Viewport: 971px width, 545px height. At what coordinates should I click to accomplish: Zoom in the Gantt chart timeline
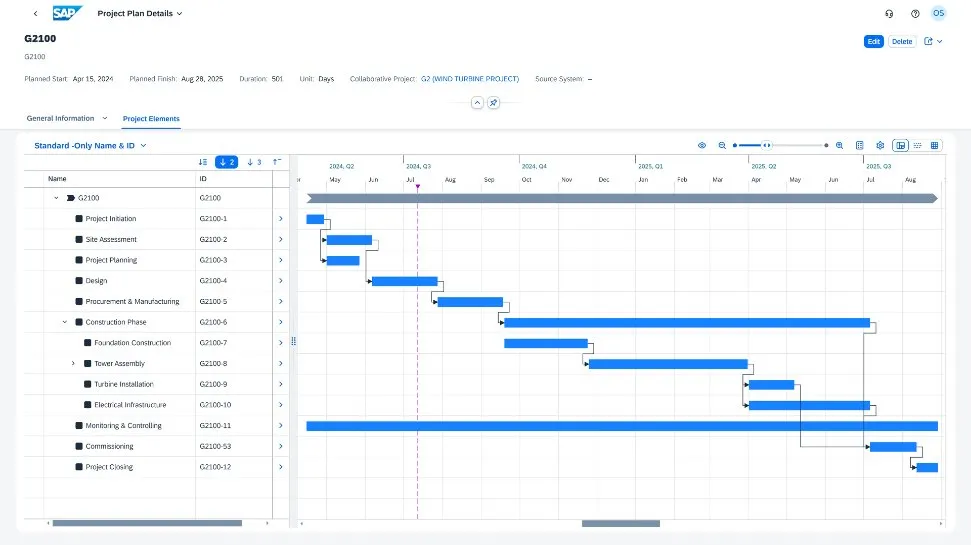[839, 146]
